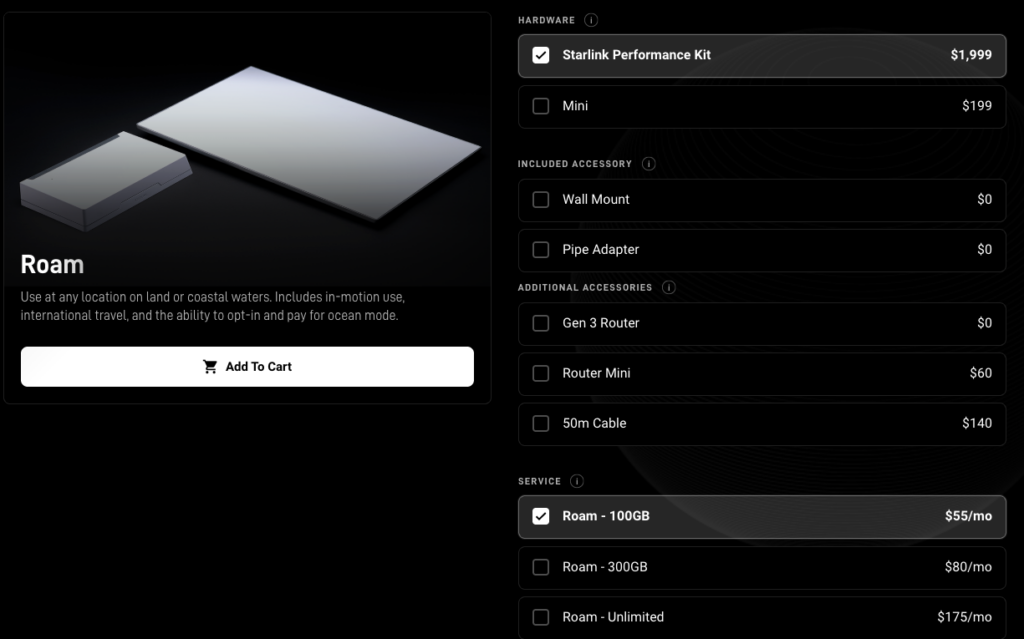Choose the Roam - 300GB plan

pos(541,567)
